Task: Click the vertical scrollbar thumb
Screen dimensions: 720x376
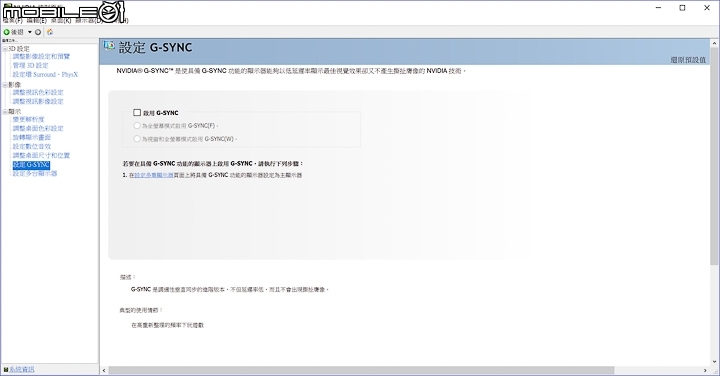Action: (x=714, y=156)
